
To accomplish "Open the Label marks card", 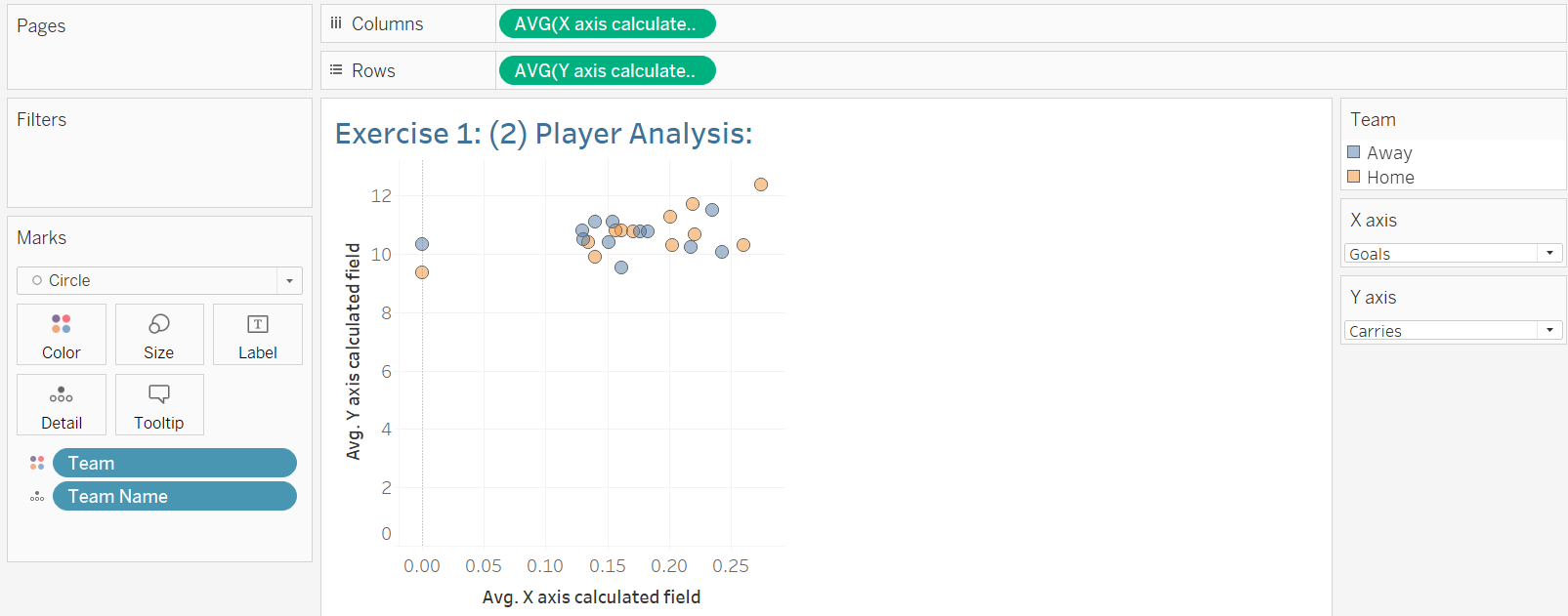I will (x=258, y=335).
